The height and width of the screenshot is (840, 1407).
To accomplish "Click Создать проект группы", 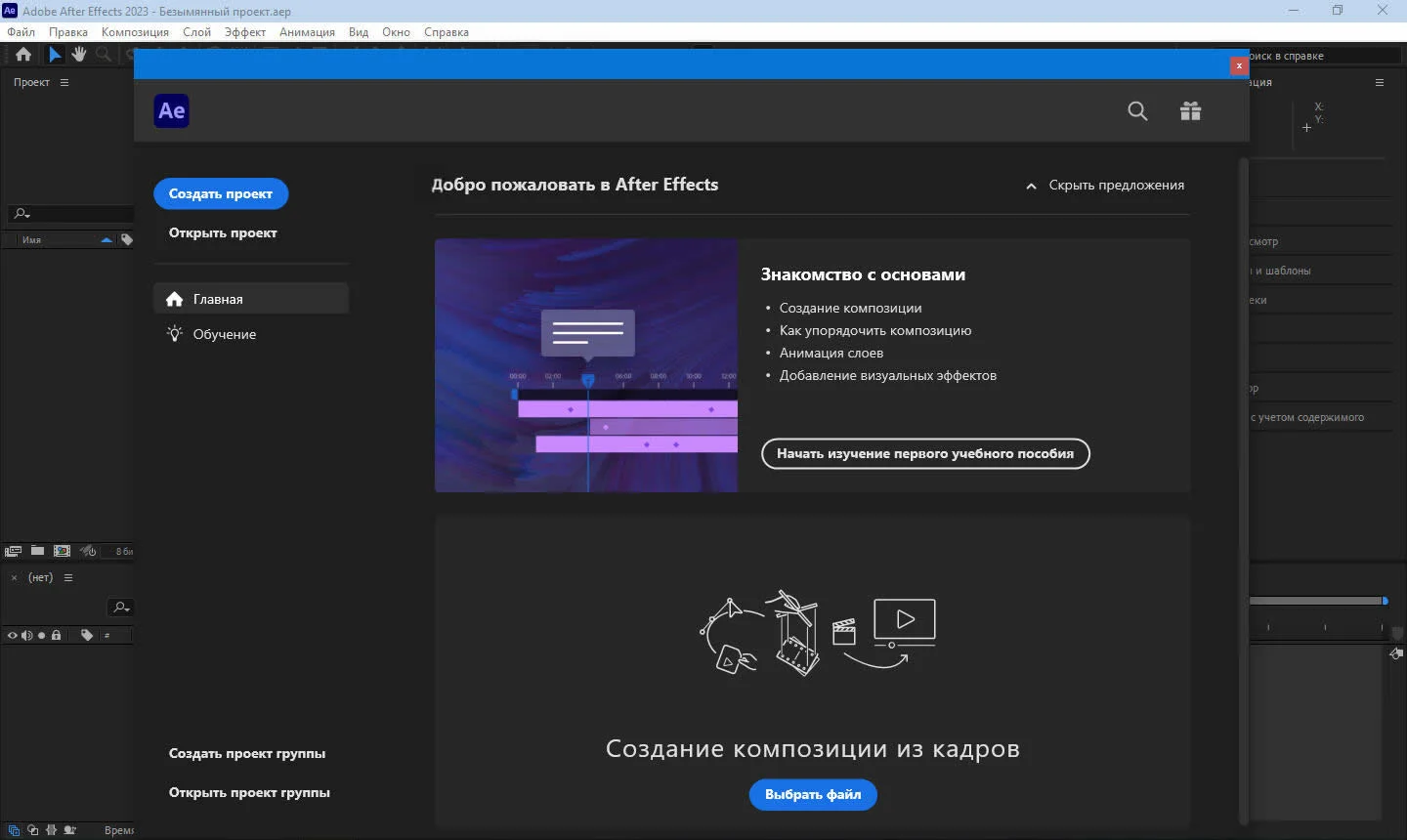I will pyautogui.click(x=247, y=753).
